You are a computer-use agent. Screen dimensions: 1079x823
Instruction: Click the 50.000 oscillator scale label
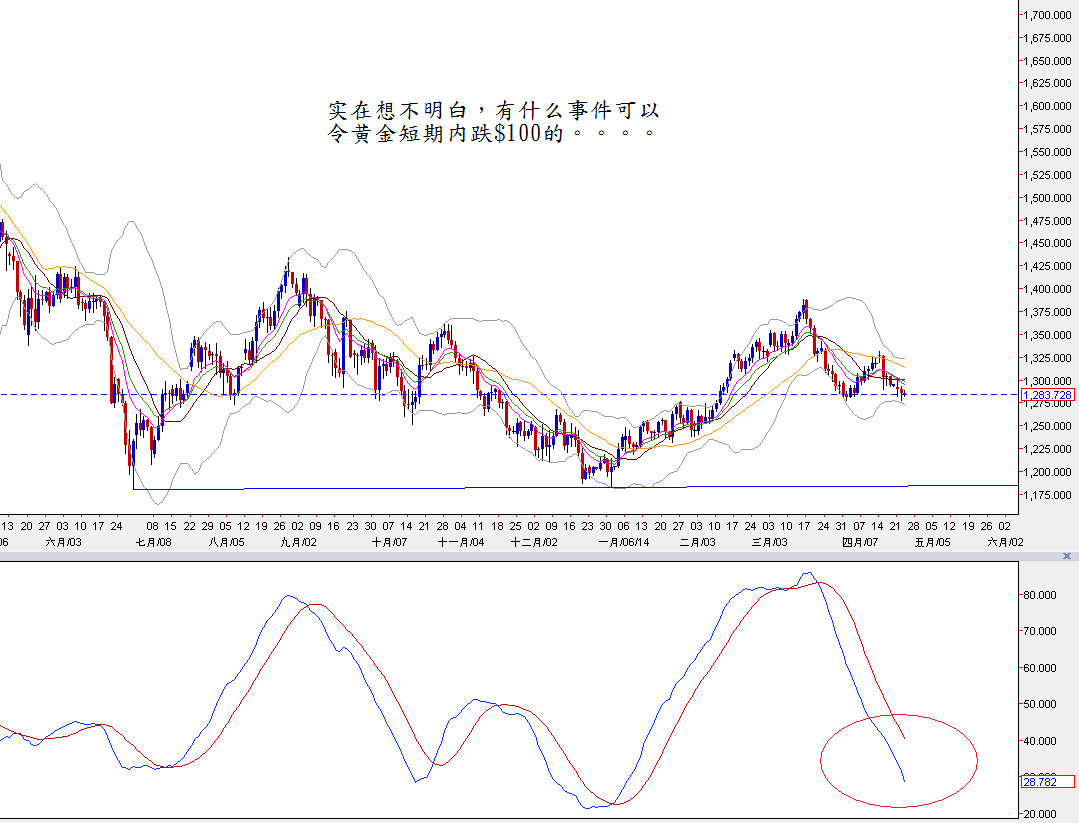click(x=1040, y=704)
